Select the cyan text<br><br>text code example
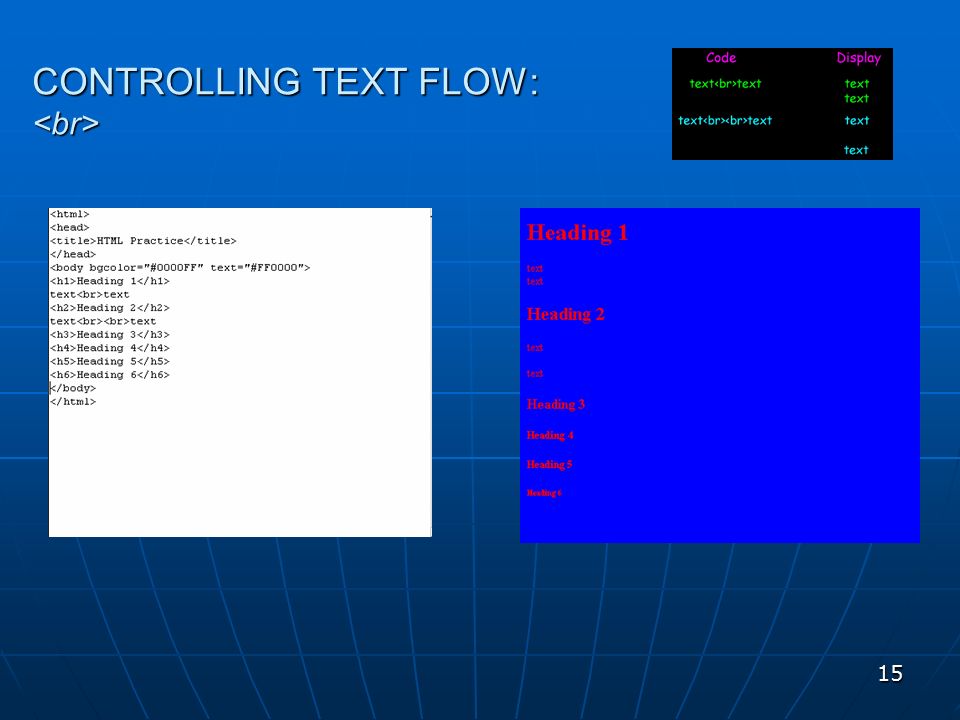 click(x=725, y=121)
